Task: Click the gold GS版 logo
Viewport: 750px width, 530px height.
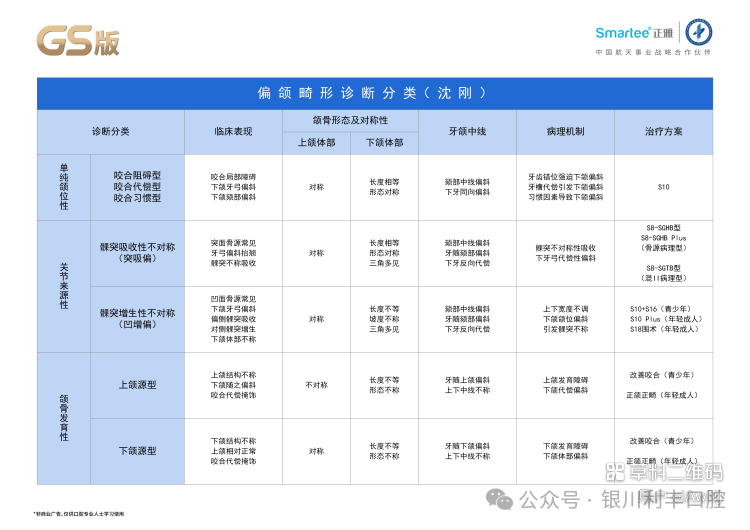Action: point(78,40)
